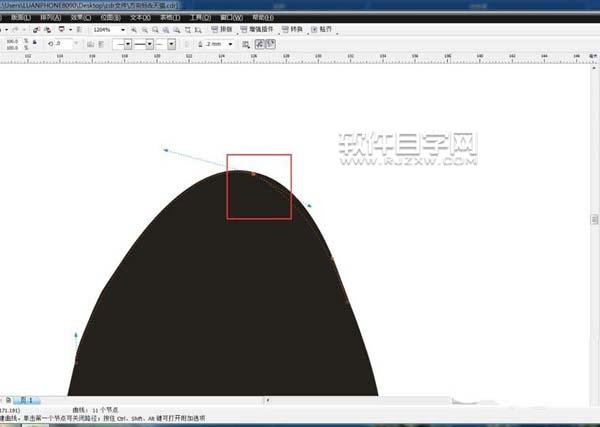
Task: Click the 贴齐 snap icon
Action: point(321,29)
